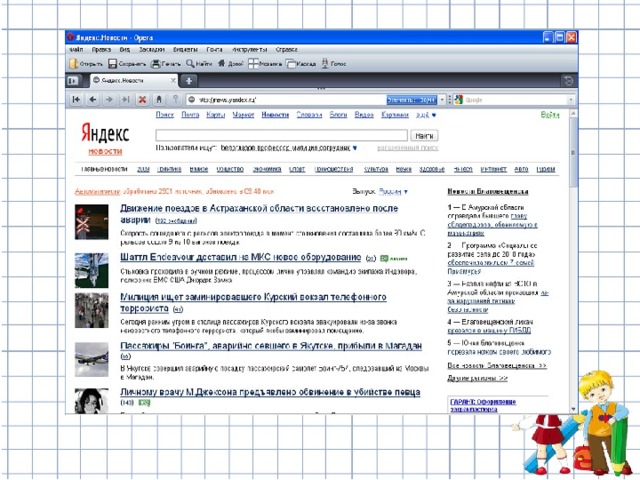Open the Шаттл Endeavour headline
Image resolution: width=640 pixels, height=480 pixels.
click(241, 258)
